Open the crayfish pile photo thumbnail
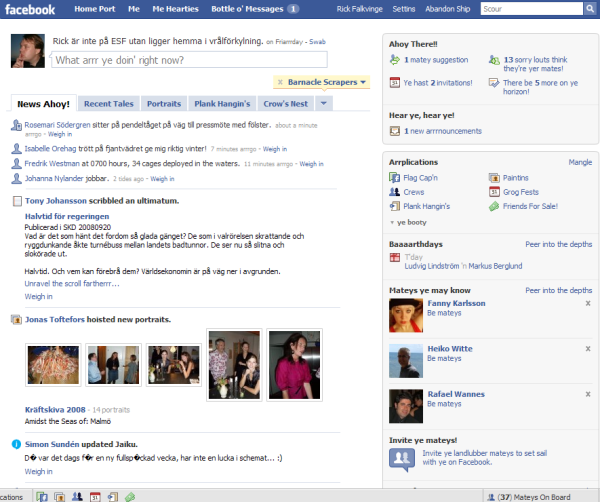This screenshot has width=600, height=502. coord(53,365)
